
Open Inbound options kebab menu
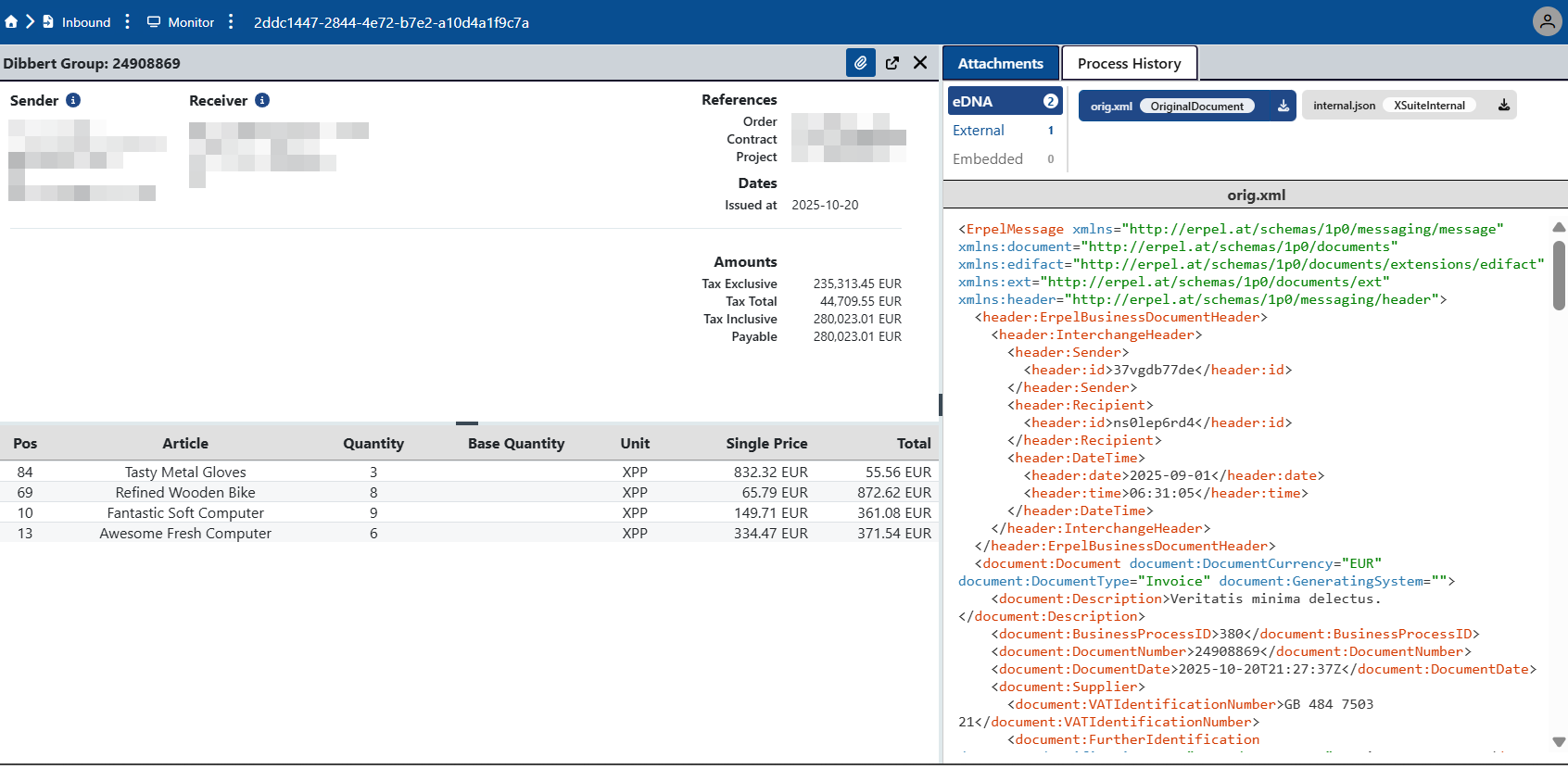(x=127, y=21)
